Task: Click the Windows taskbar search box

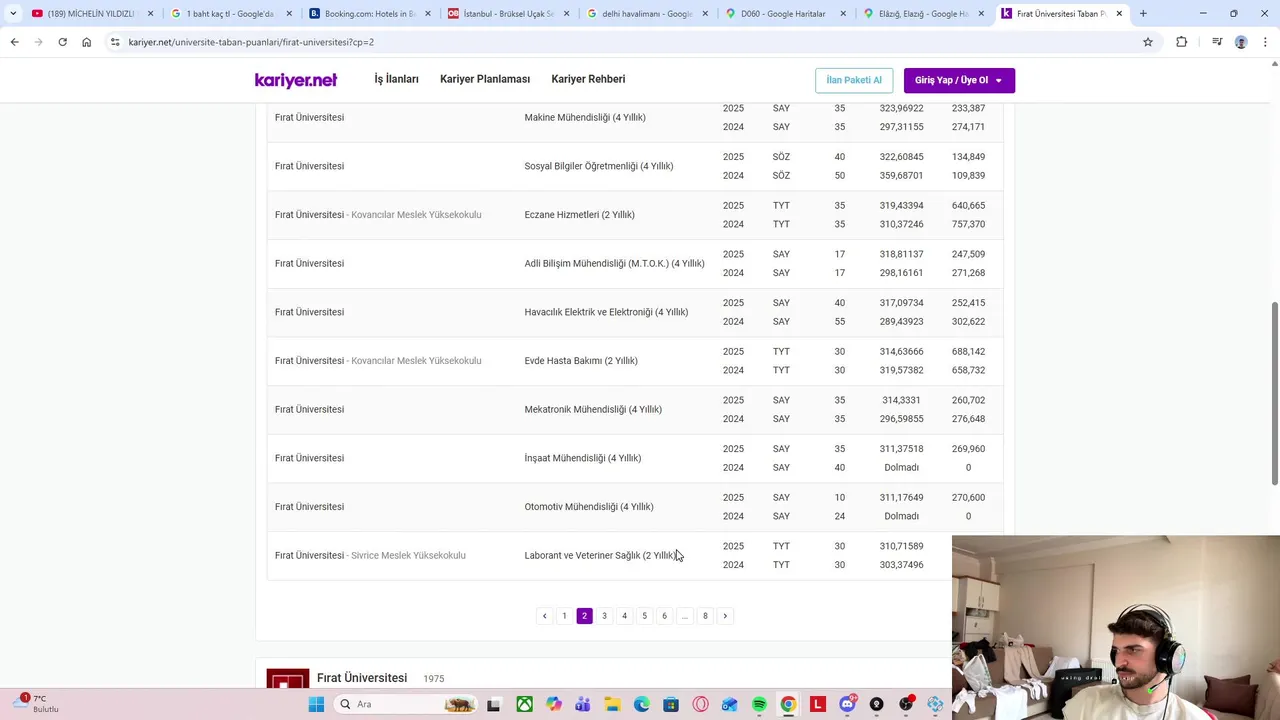Action: 404,704
